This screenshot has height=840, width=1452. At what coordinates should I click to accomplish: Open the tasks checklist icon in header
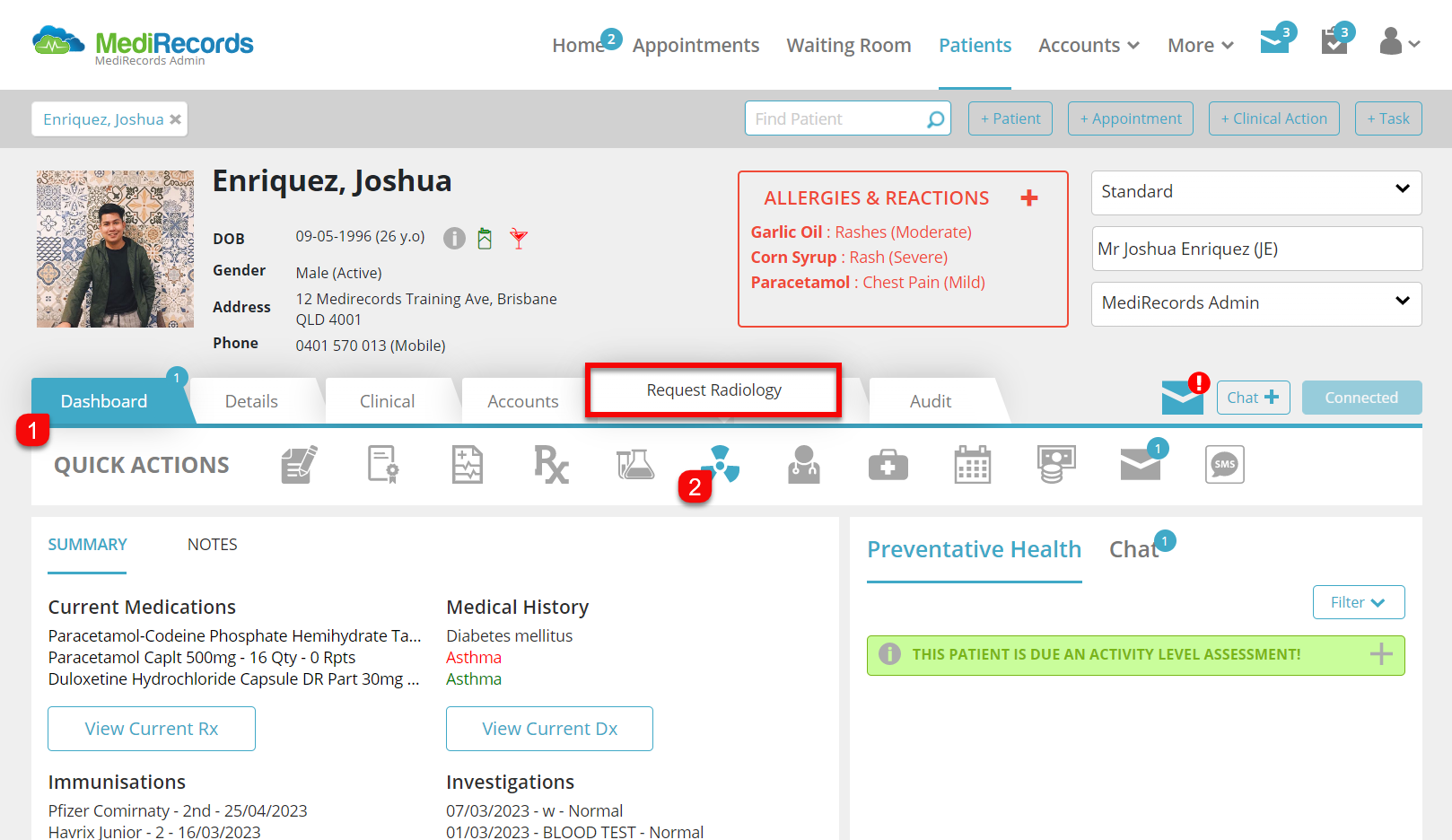1334,41
